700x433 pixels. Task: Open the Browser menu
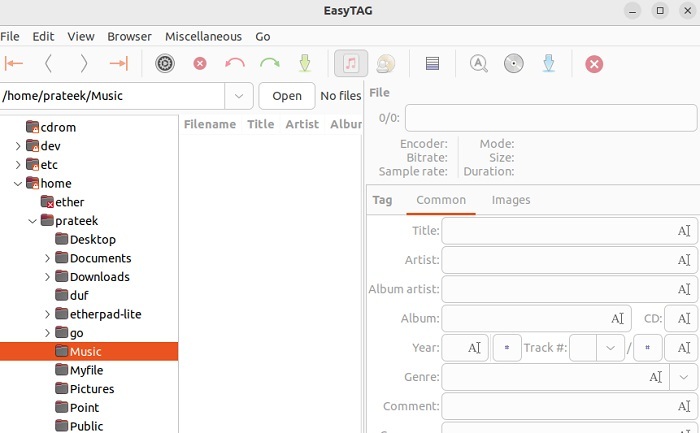[x=129, y=37]
